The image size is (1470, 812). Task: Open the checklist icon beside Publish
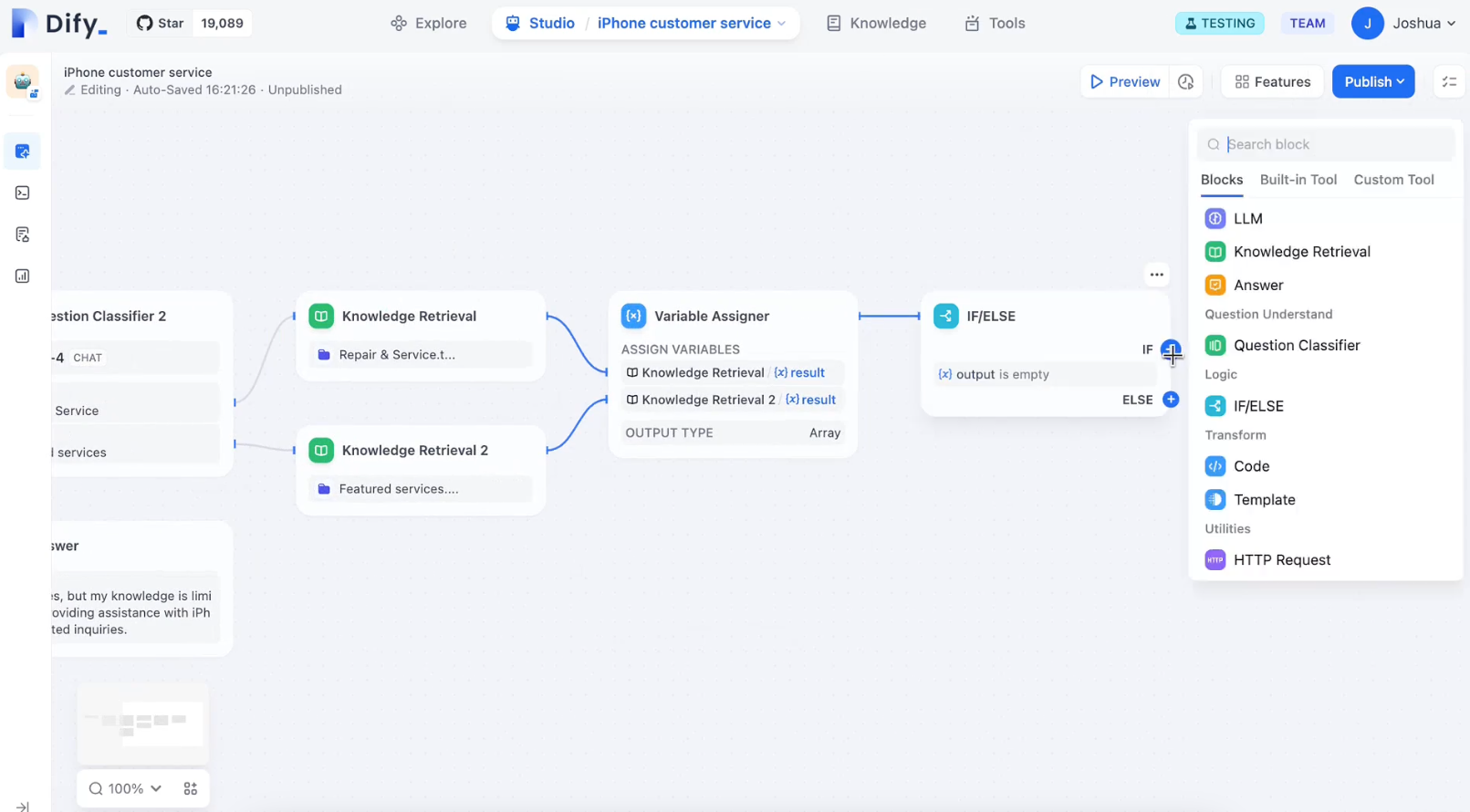coord(1449,82)
